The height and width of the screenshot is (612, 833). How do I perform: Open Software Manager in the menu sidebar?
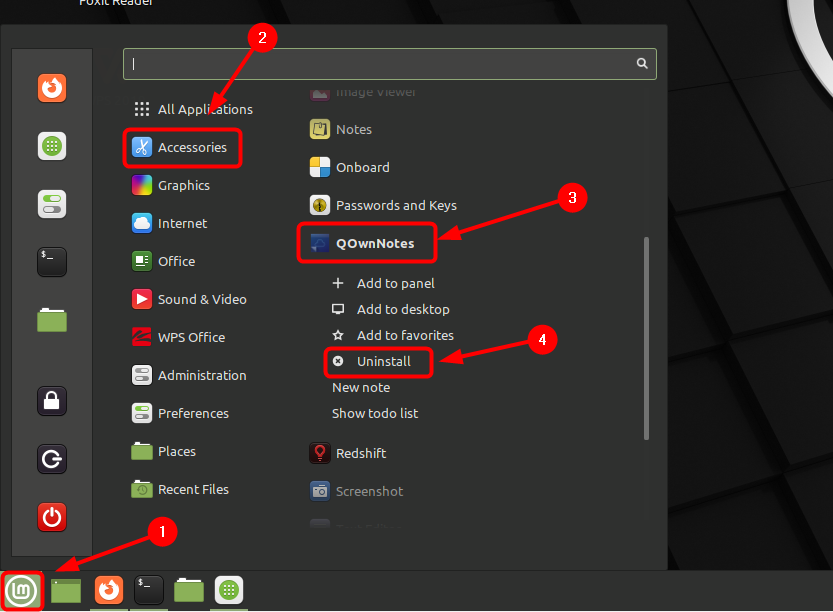click(x=52, y=146)
